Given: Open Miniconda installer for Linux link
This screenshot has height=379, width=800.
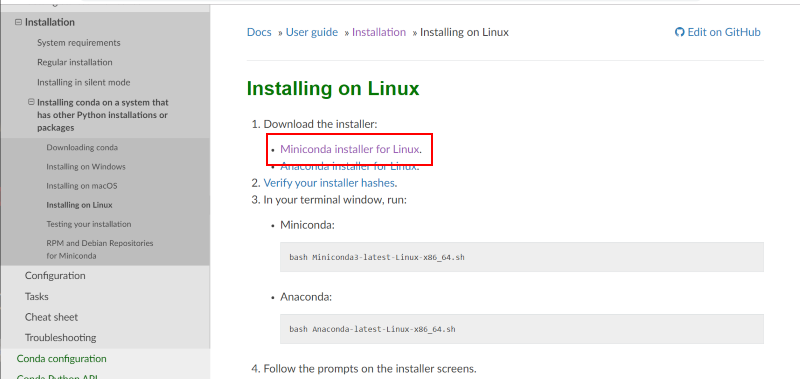Looking at the screenshot, I should click(x=349, y=149).
